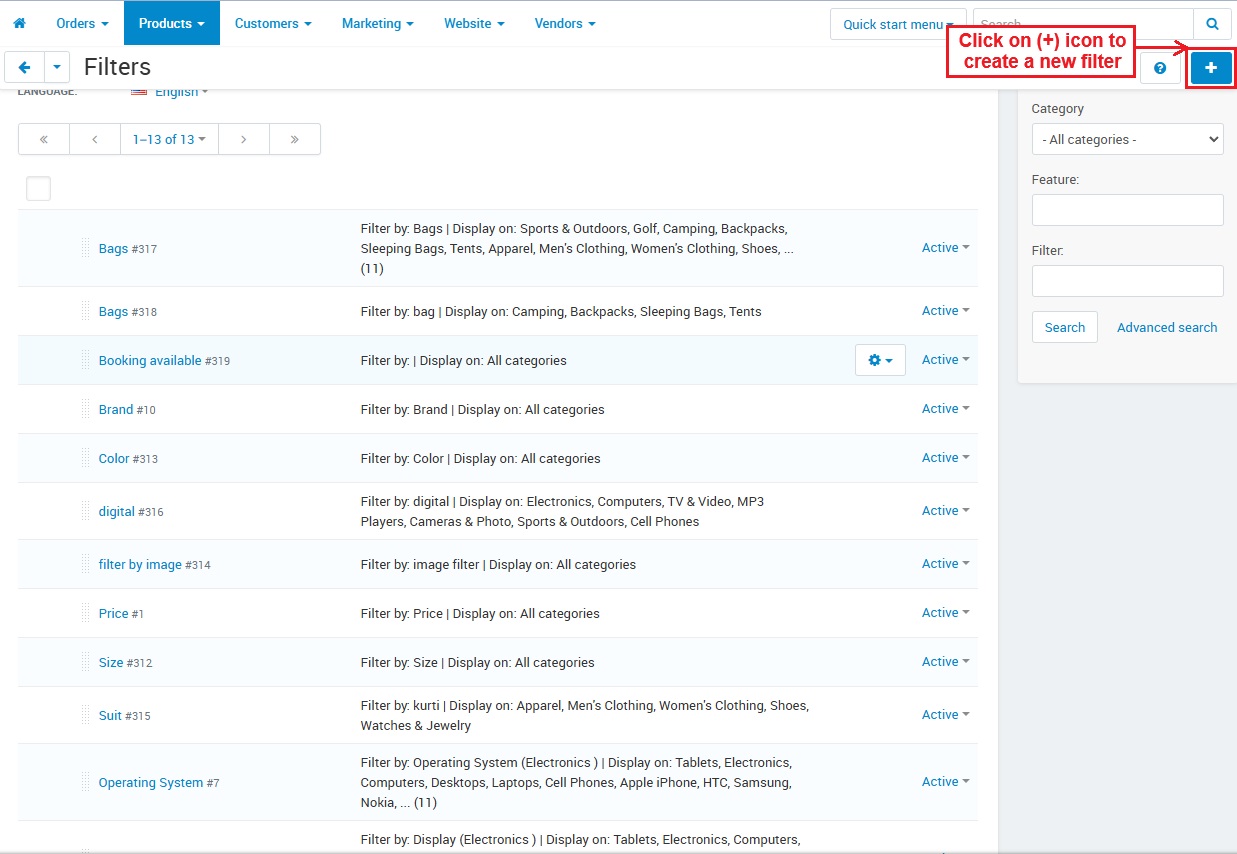The image size is (1237, 854).
Task: Click the Feature input field
Action: pos(1127,210)
